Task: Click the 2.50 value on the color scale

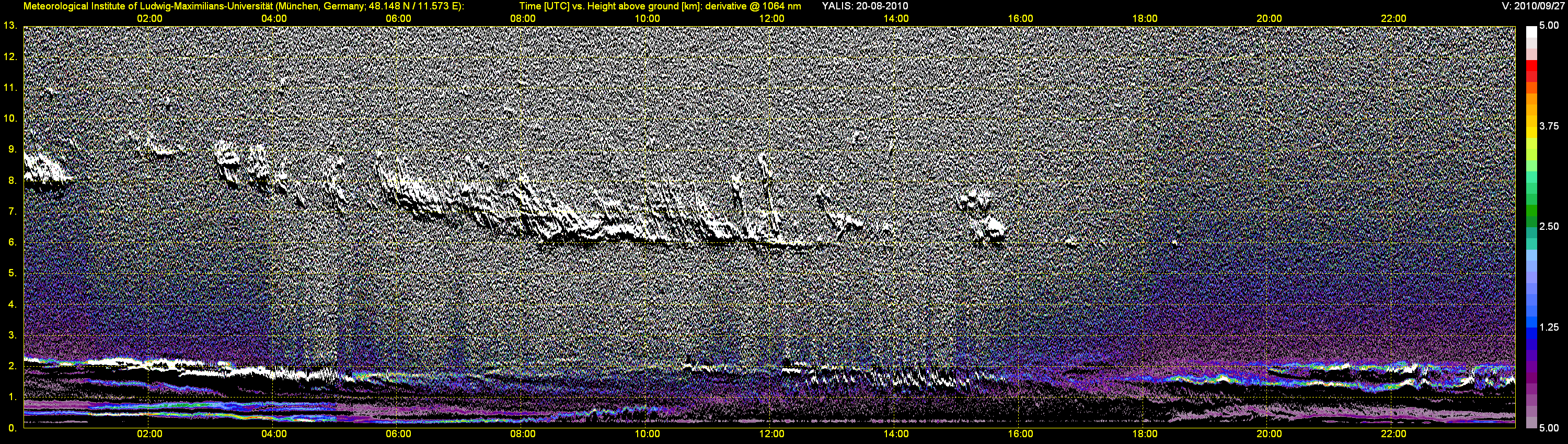Action: click(x=1549, y=226)
